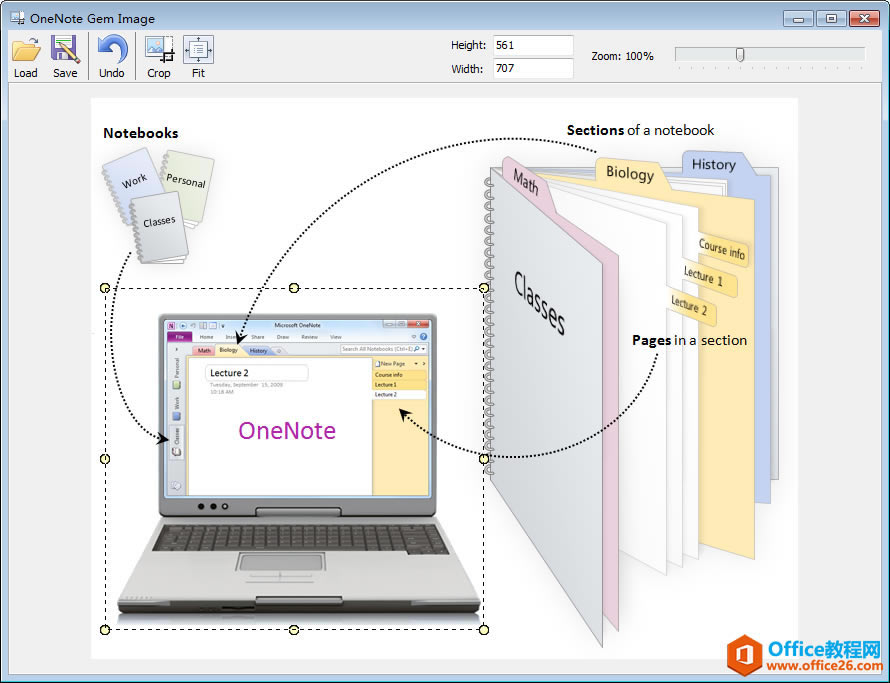This screenshot has width=890, height=683.
Task: Click the 'Sections of a notebook' caption
Action: tap(640, 130)
